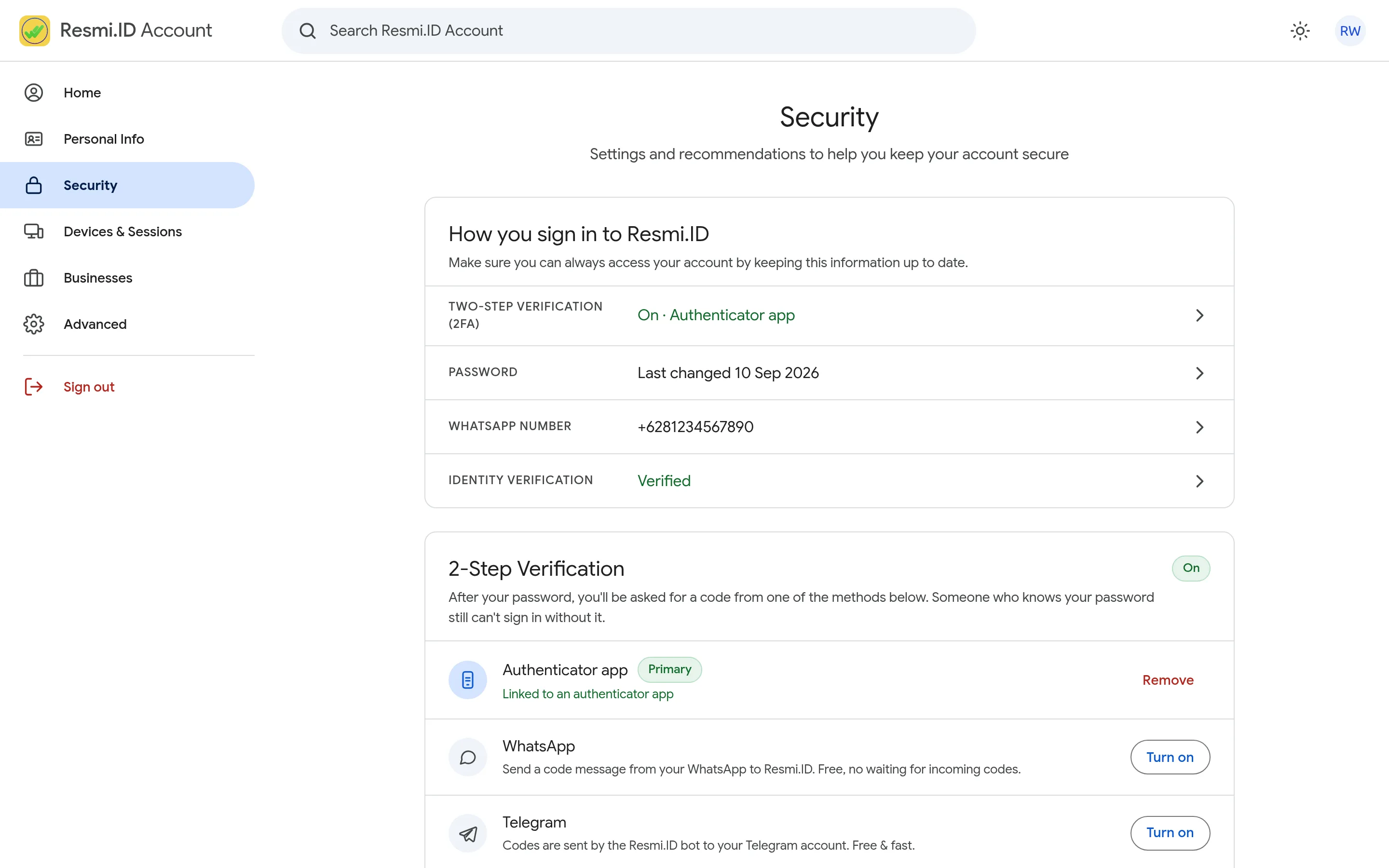Focus the Search Resmi.ID Account field

pyautogui.click(x=628, y=31)
